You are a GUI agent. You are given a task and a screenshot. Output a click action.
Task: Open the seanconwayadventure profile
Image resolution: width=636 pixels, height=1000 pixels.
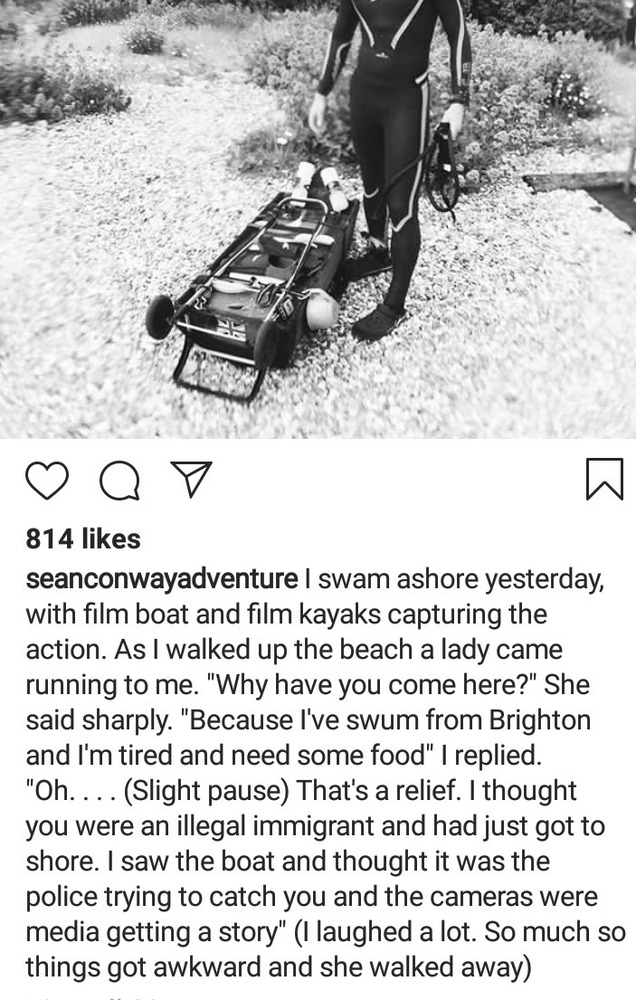[161, 579]
